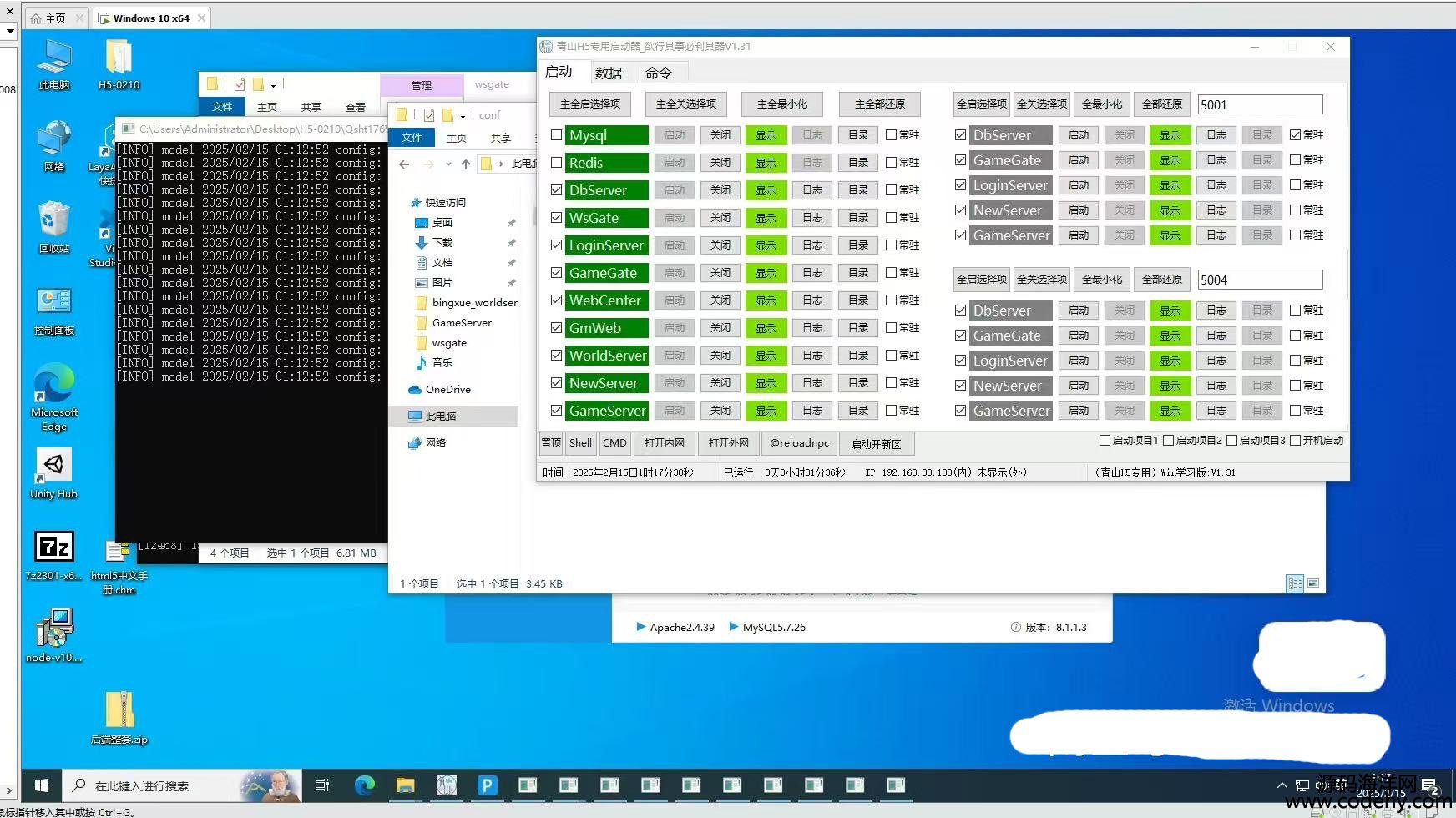Select the 管理 ribbon tab
This screenshot has height=818, width=1456.
coord(422,85)
